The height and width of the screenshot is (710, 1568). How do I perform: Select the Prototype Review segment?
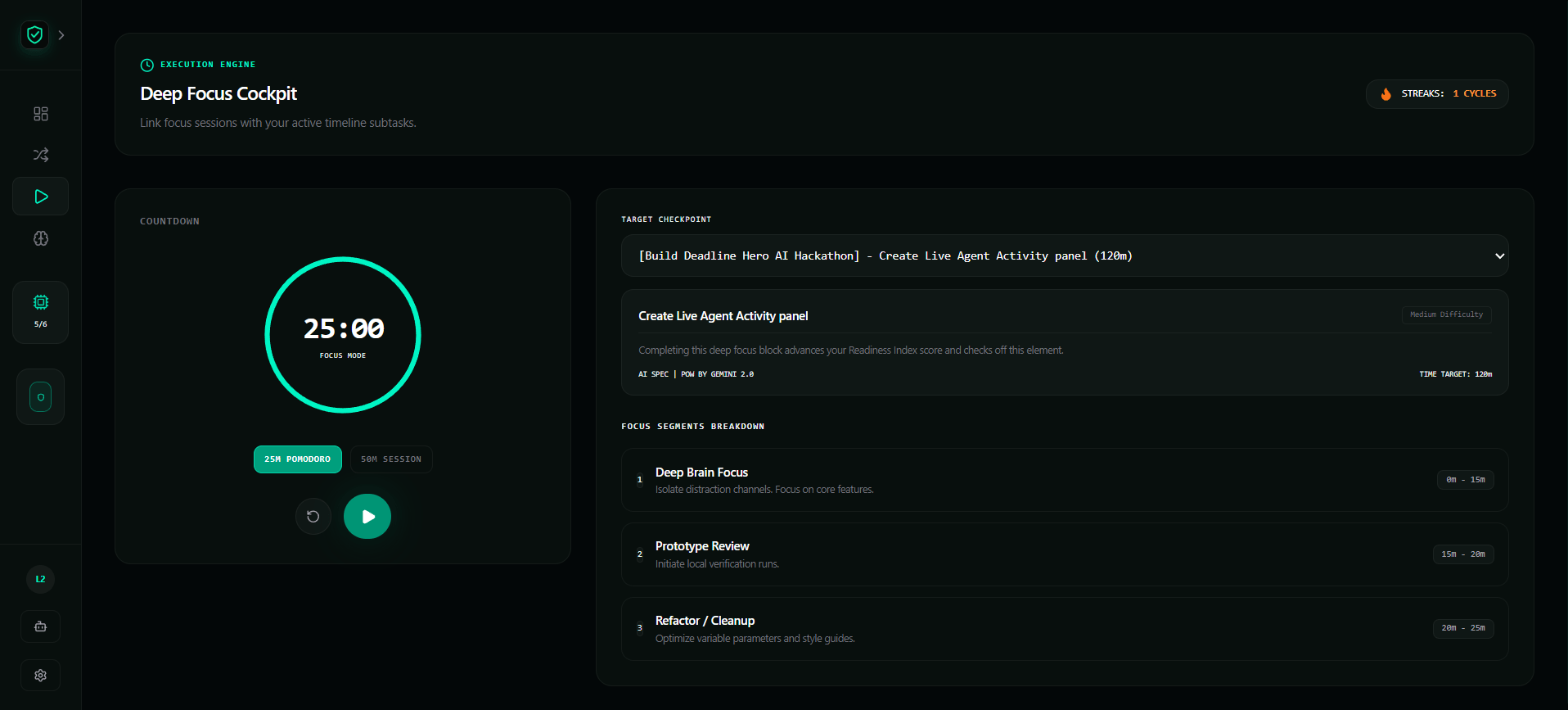[x=1065, y=554]
